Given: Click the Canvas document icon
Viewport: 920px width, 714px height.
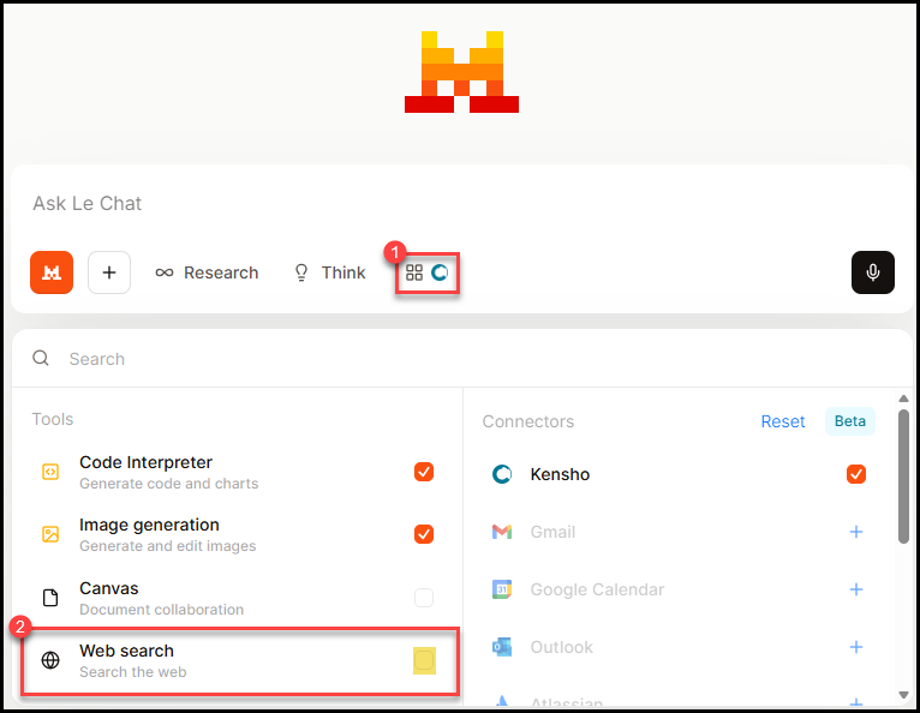Looking at the screenshot, I should pos(52,597).
